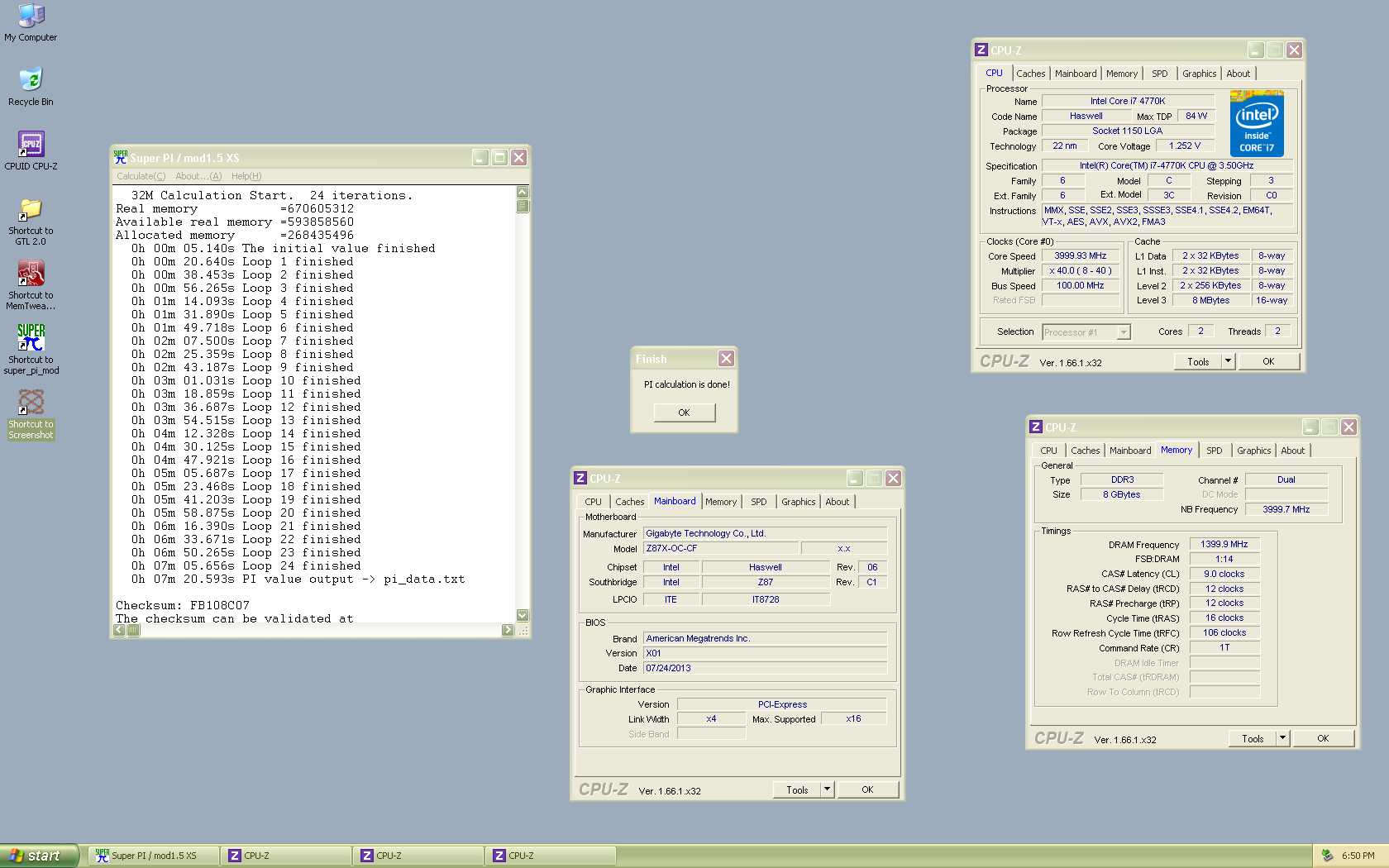Click the Z icon in Mainboard CPU-Z window title
The width and height of the screenshot is (1389, 868).
(x=580, y=478)
